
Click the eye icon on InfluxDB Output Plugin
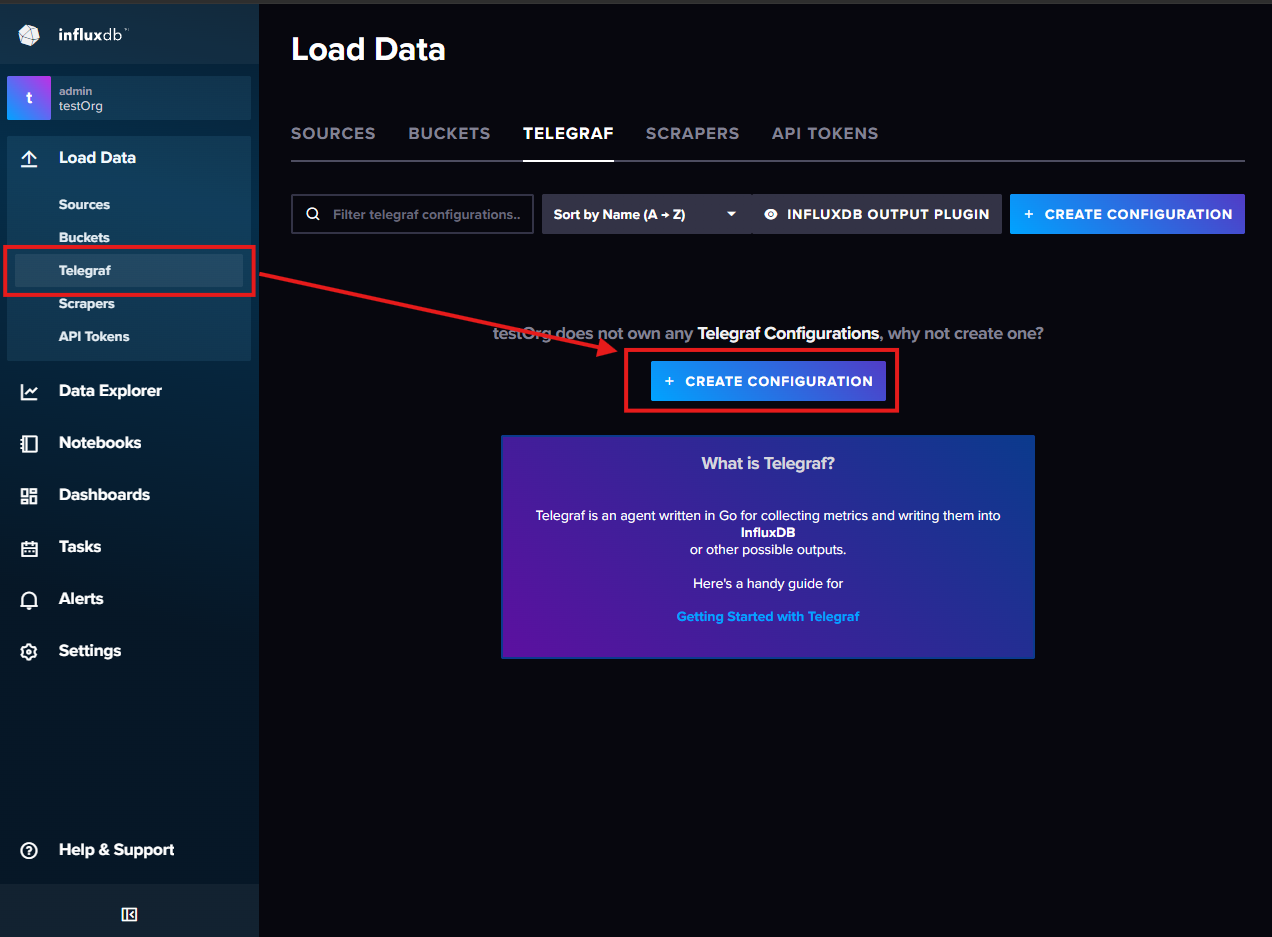(770, 214)
